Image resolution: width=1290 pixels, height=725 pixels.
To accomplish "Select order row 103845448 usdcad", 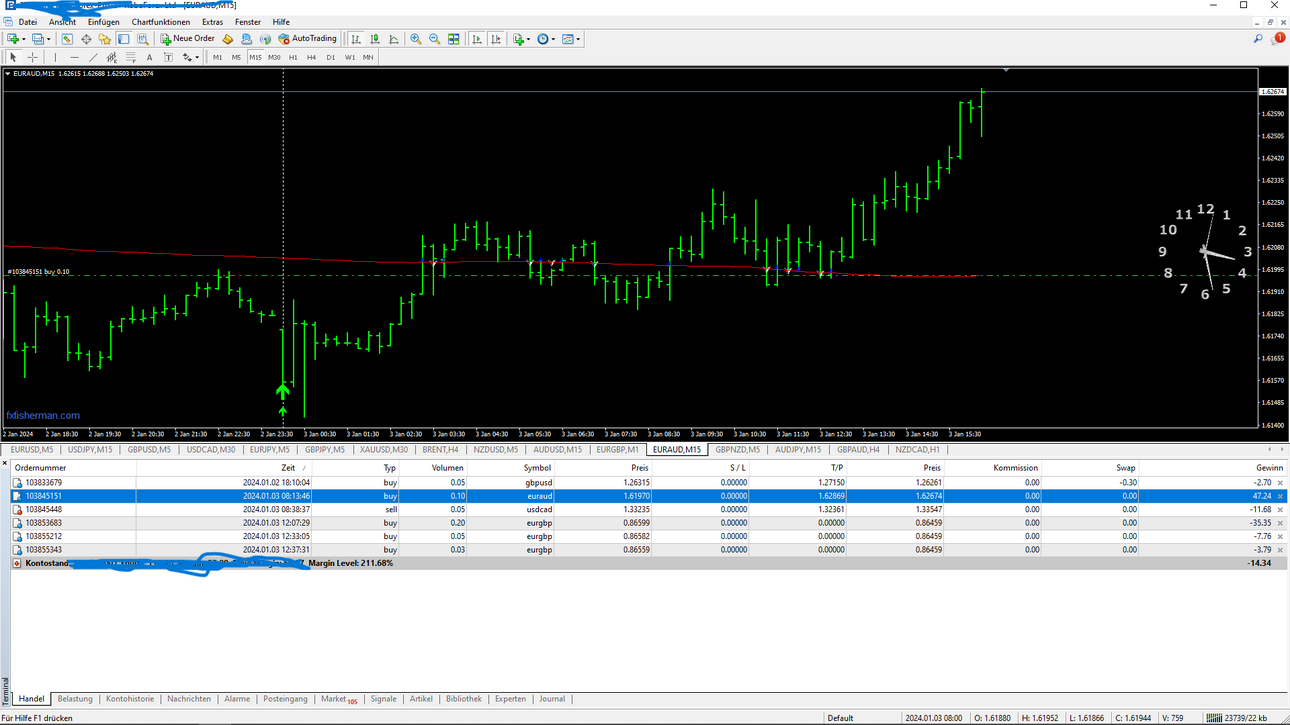I will coord(648,510).
